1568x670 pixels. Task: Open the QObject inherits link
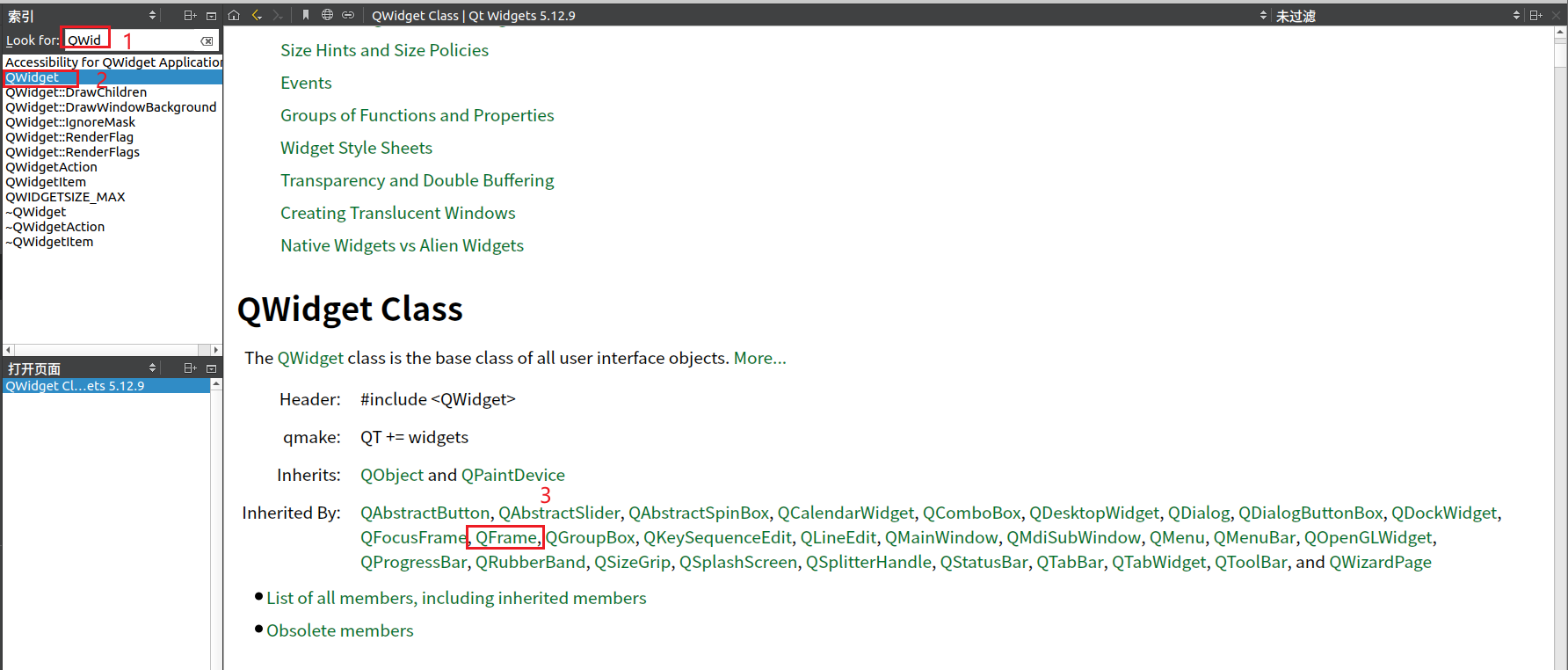[x=392, y=475]
